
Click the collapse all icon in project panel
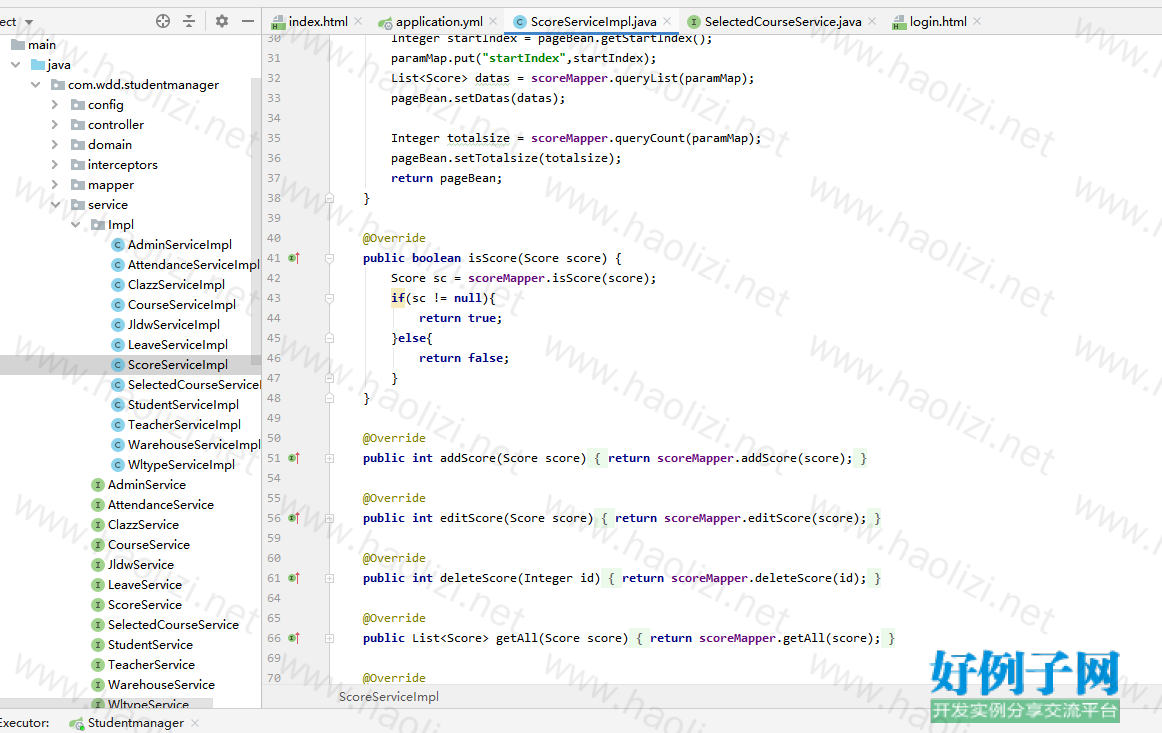click(x=189, y=21)
